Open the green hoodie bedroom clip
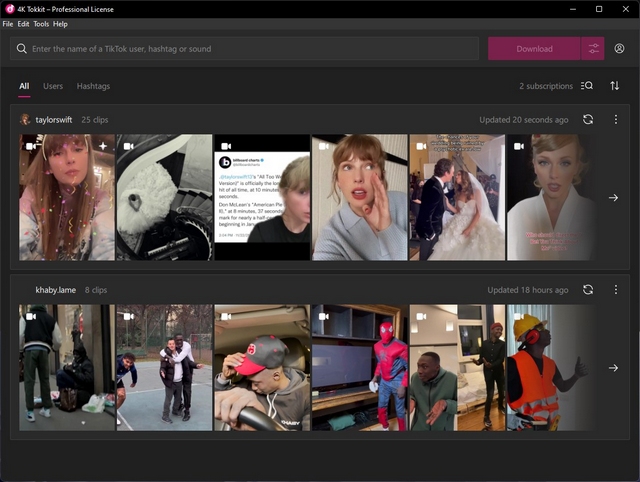This screenshot has height=482, width=640. (x=457, y=367)
